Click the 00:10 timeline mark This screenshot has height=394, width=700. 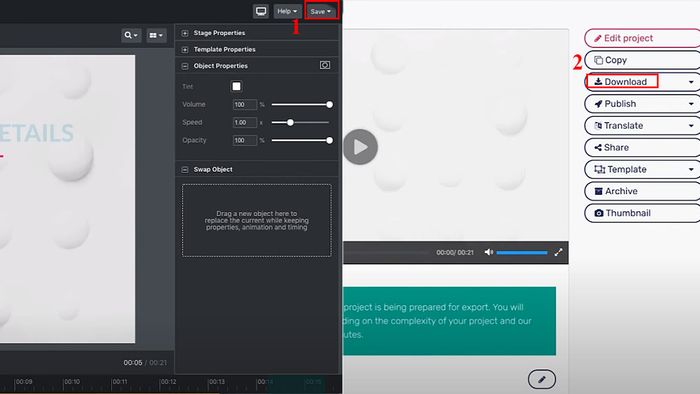tap(71, 382)
